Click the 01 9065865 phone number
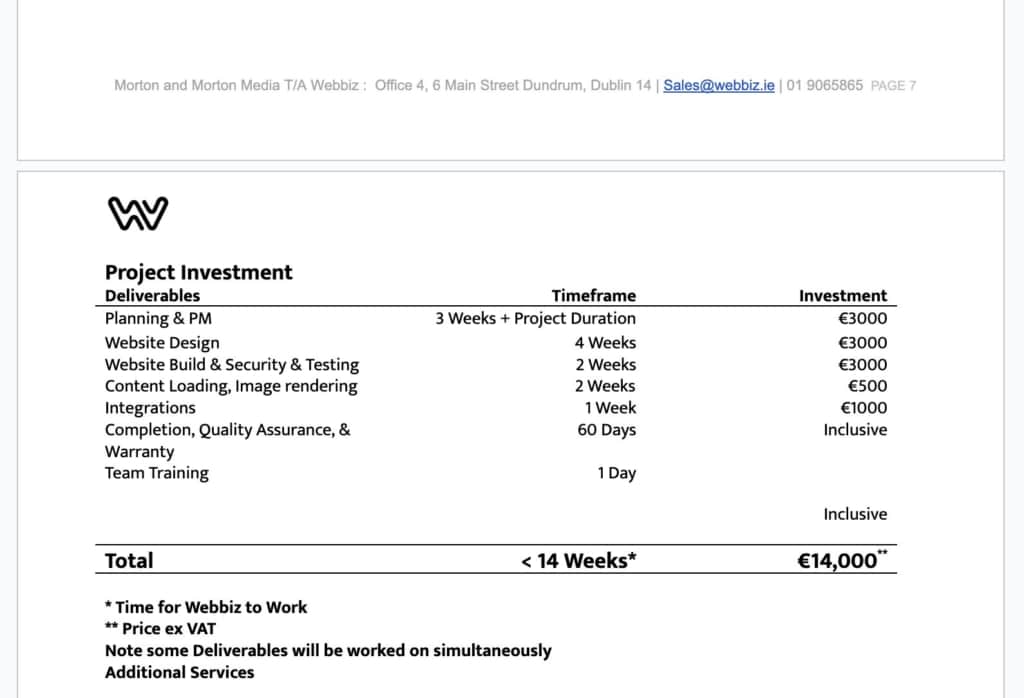This screenshot has width=1024, height=698. point(825,86)
